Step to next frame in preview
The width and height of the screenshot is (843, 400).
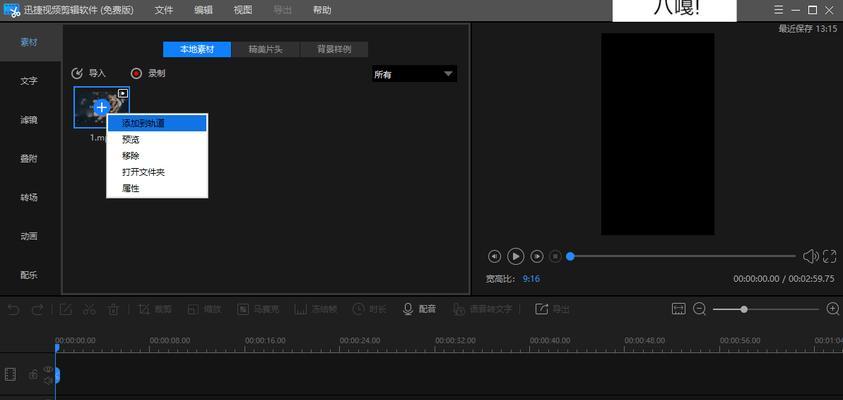point(537,256)
